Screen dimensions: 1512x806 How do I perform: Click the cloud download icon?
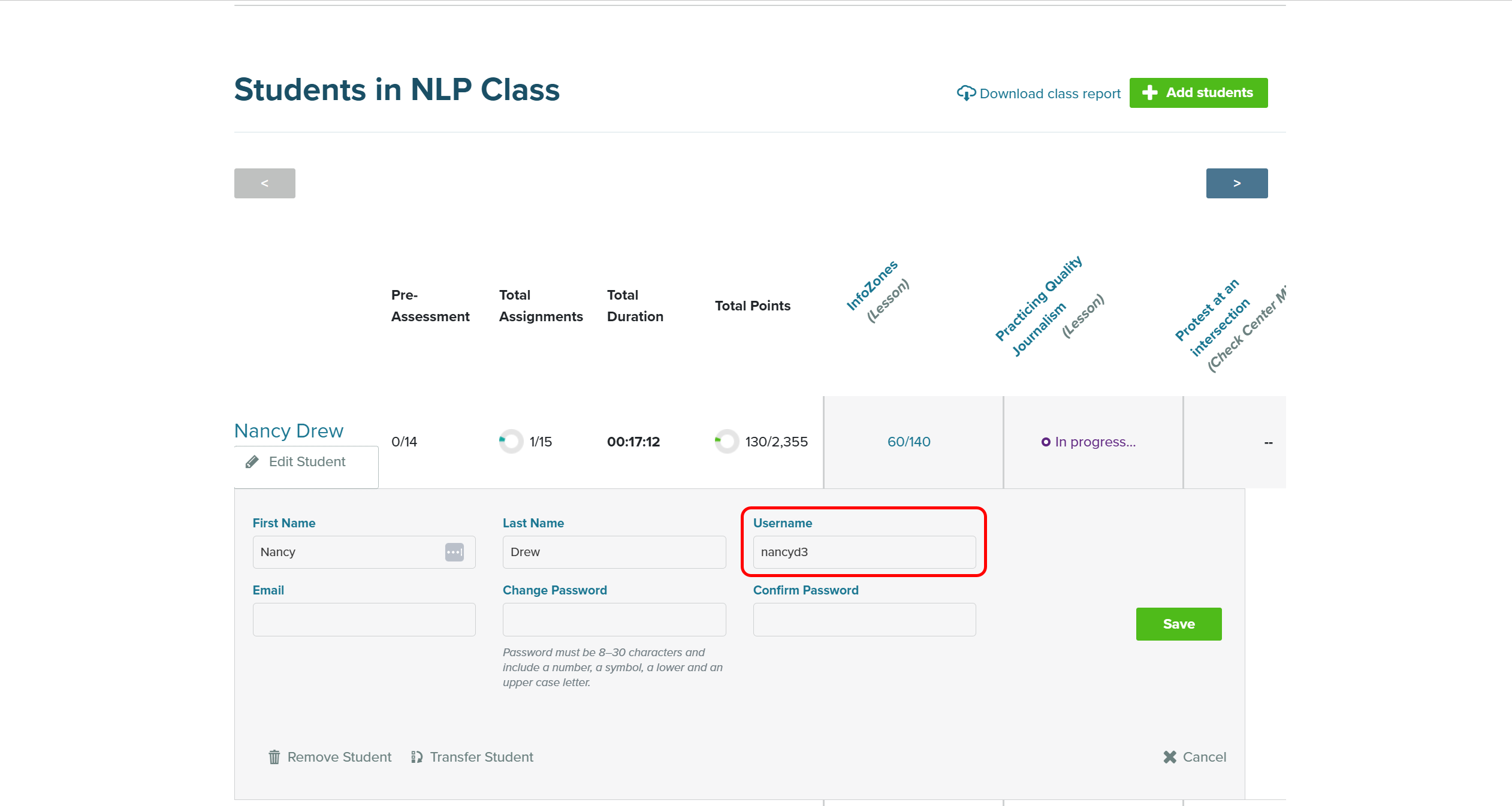coord(965,93)
